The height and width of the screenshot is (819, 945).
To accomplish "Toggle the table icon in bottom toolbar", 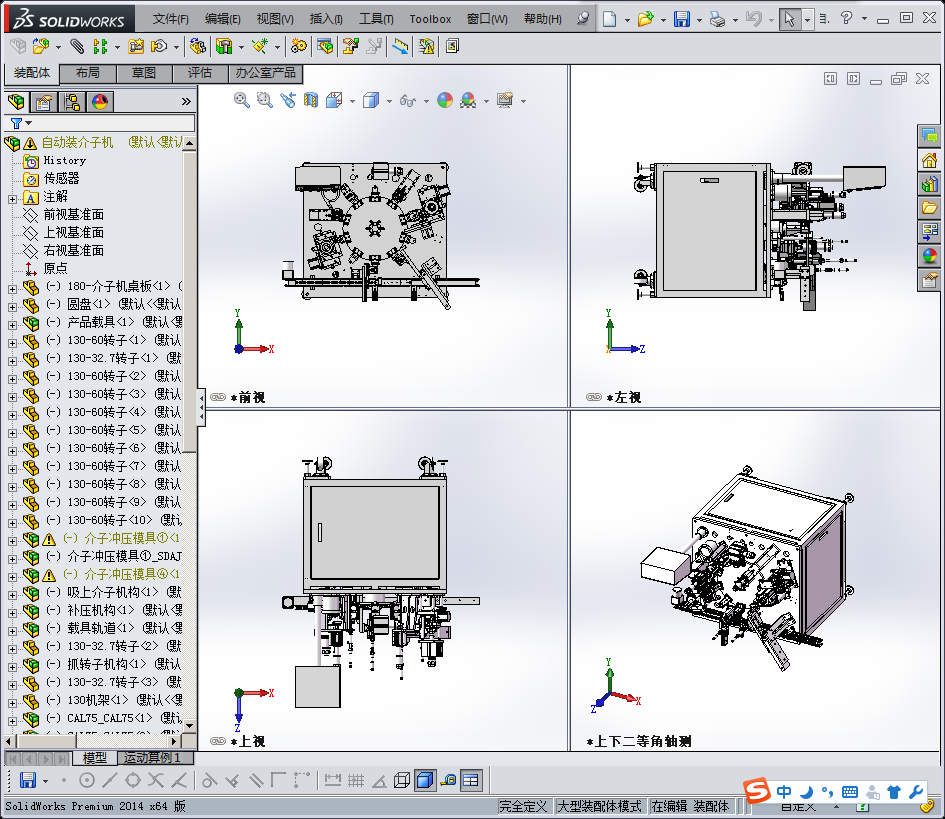I will 471,781.
